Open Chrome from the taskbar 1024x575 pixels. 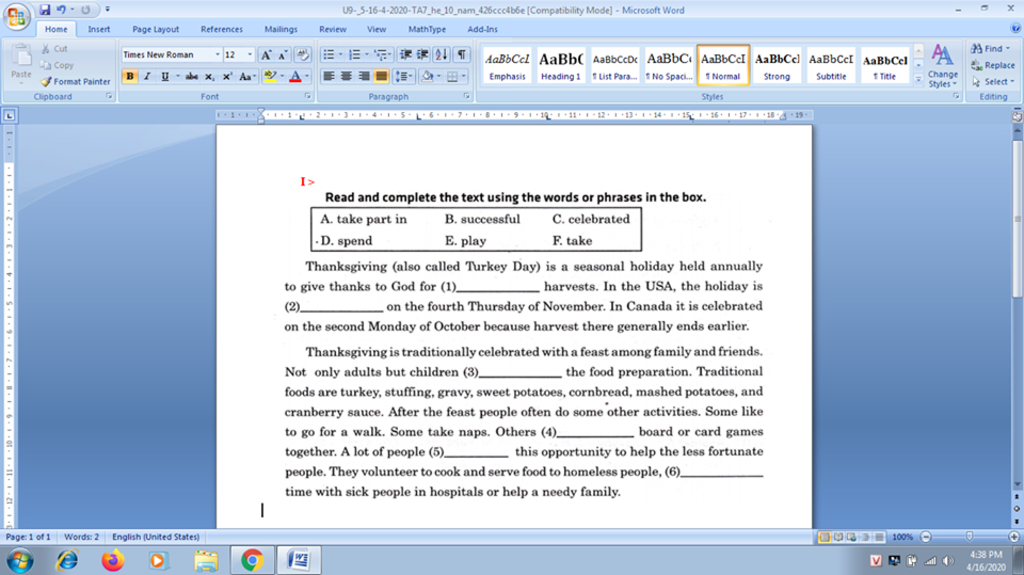[x=252, y=561]
